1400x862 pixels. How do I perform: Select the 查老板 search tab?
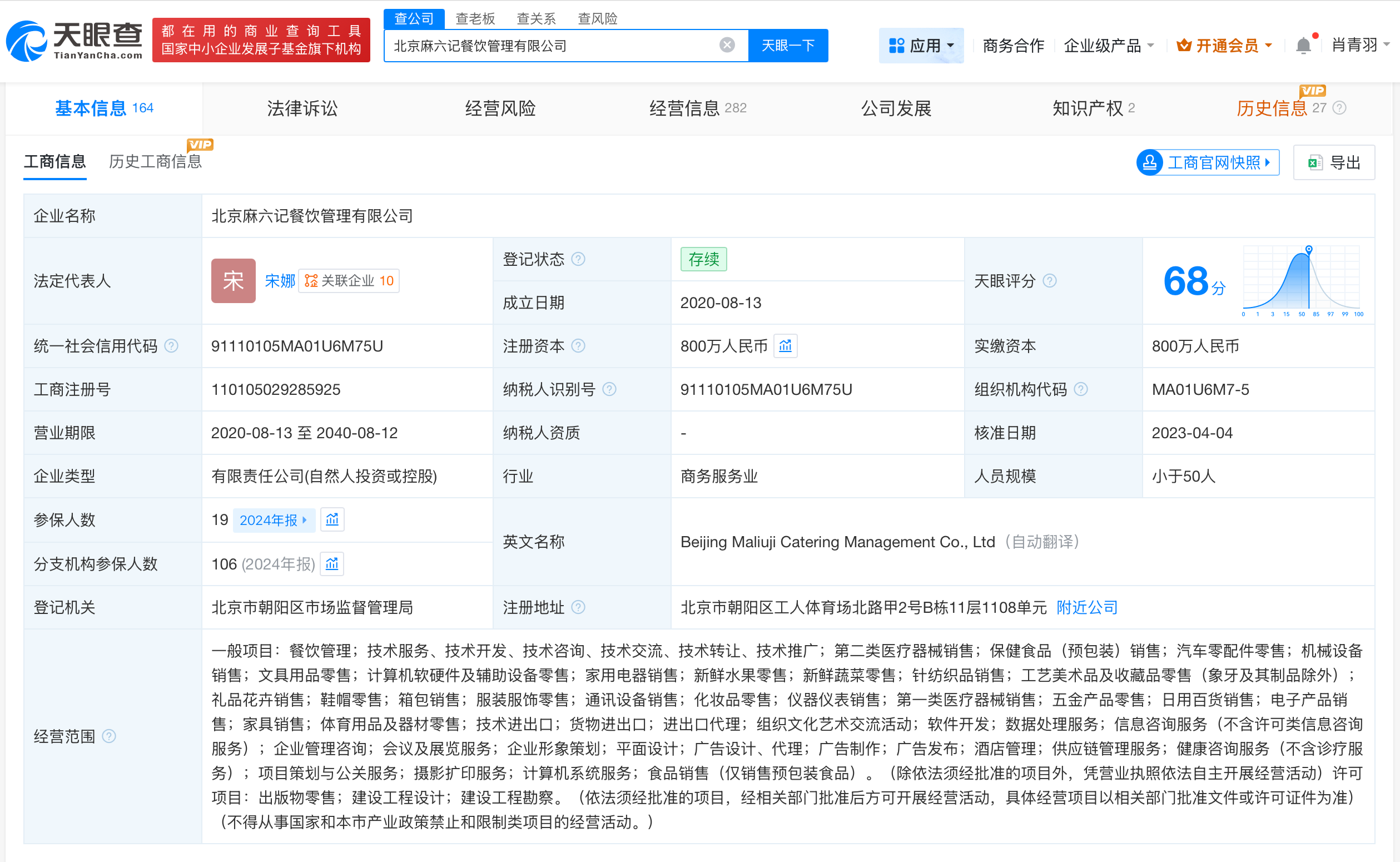[475, 18]
